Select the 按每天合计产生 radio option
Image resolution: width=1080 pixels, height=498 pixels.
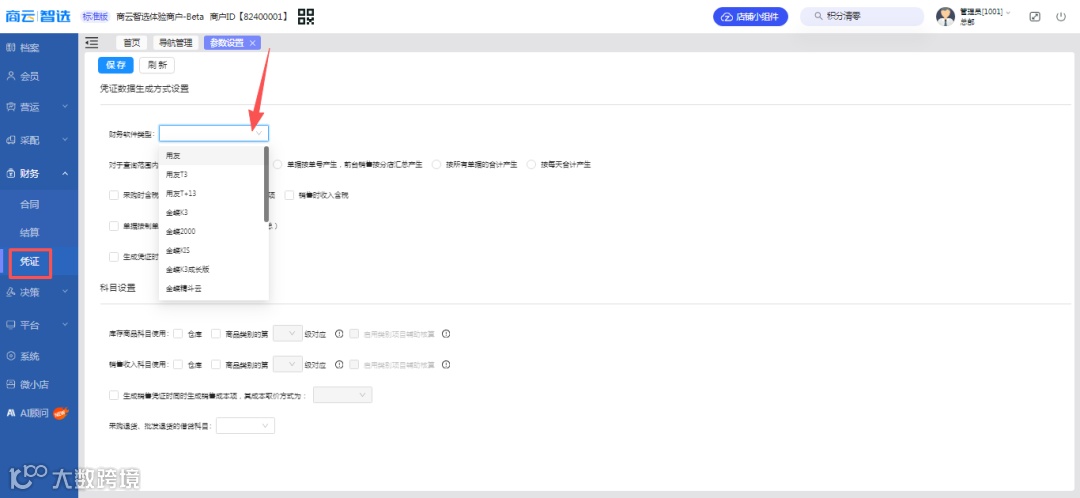pyautogui.click(x=531, y=165)
